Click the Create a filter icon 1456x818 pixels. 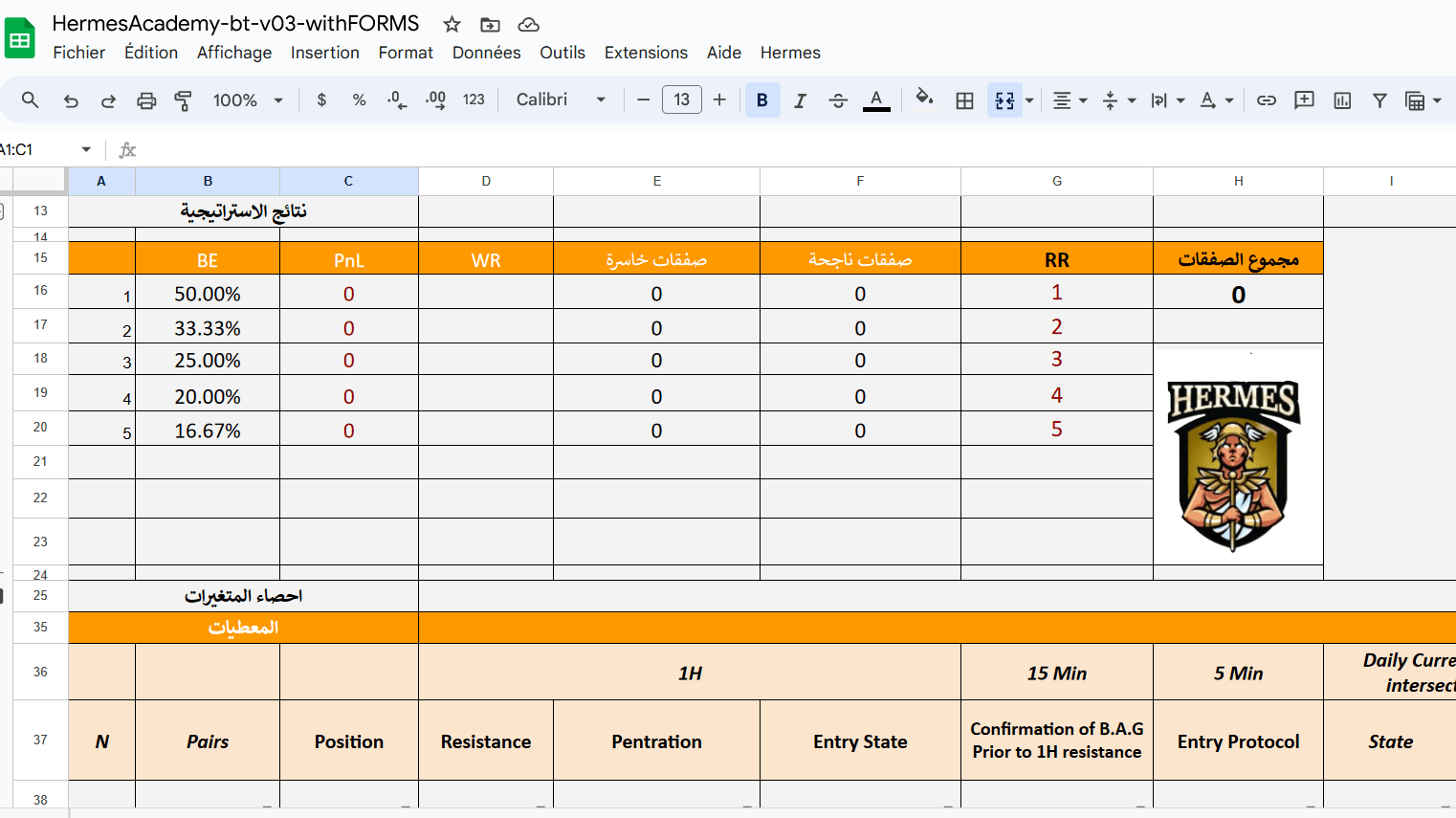1379,100
